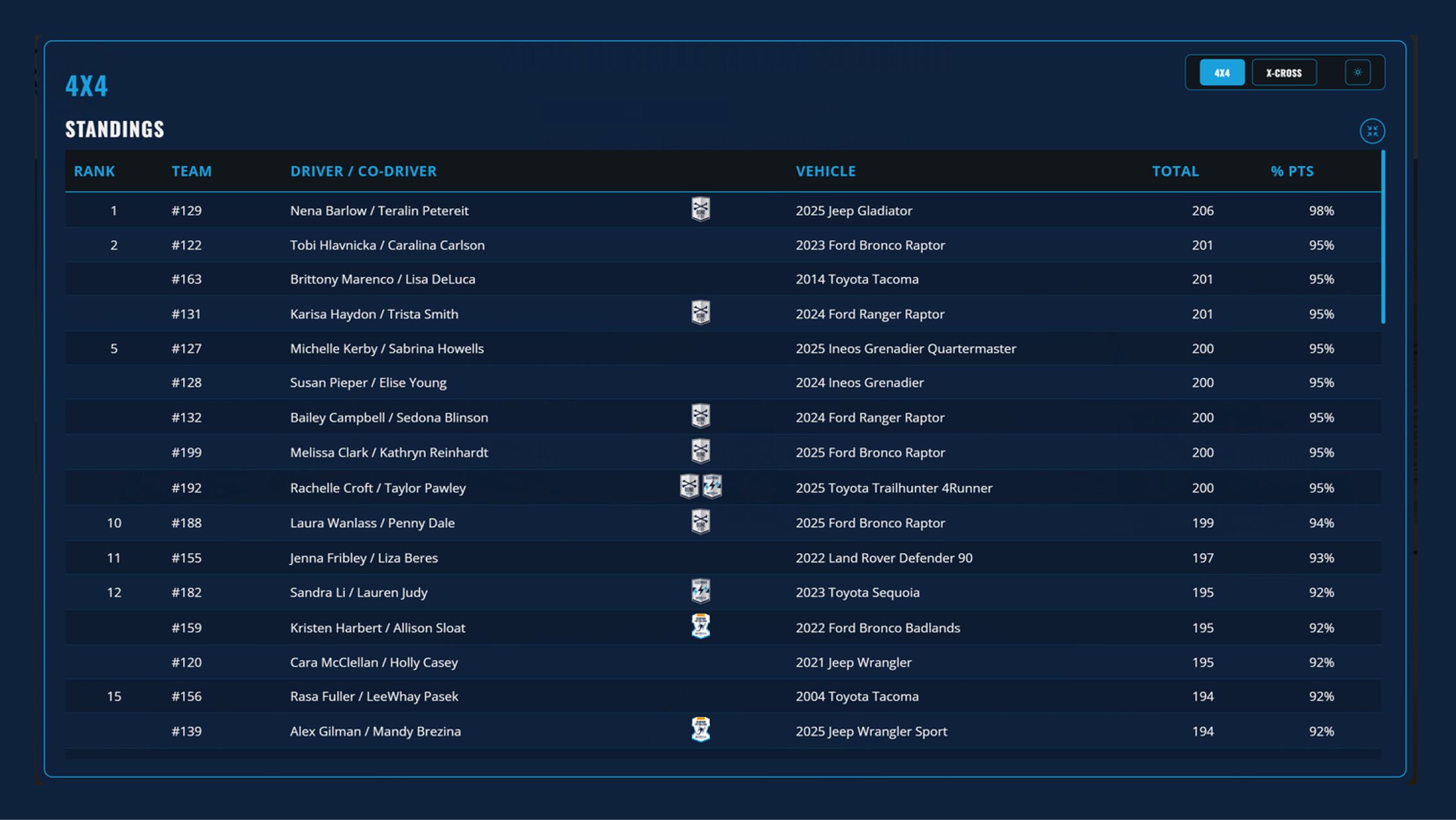Click the badge icon on Melissa Clark's row
The image size is (1456, 820).
700,452
